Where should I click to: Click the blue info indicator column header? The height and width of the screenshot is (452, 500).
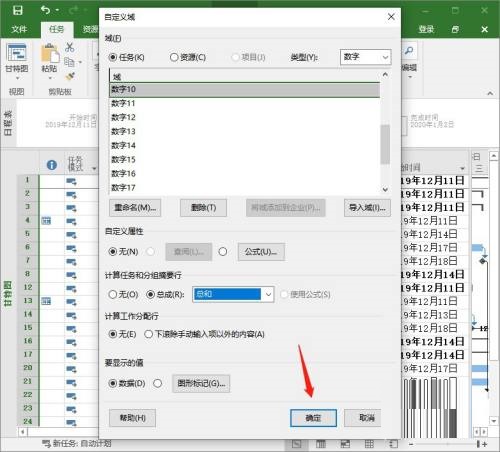52,165
